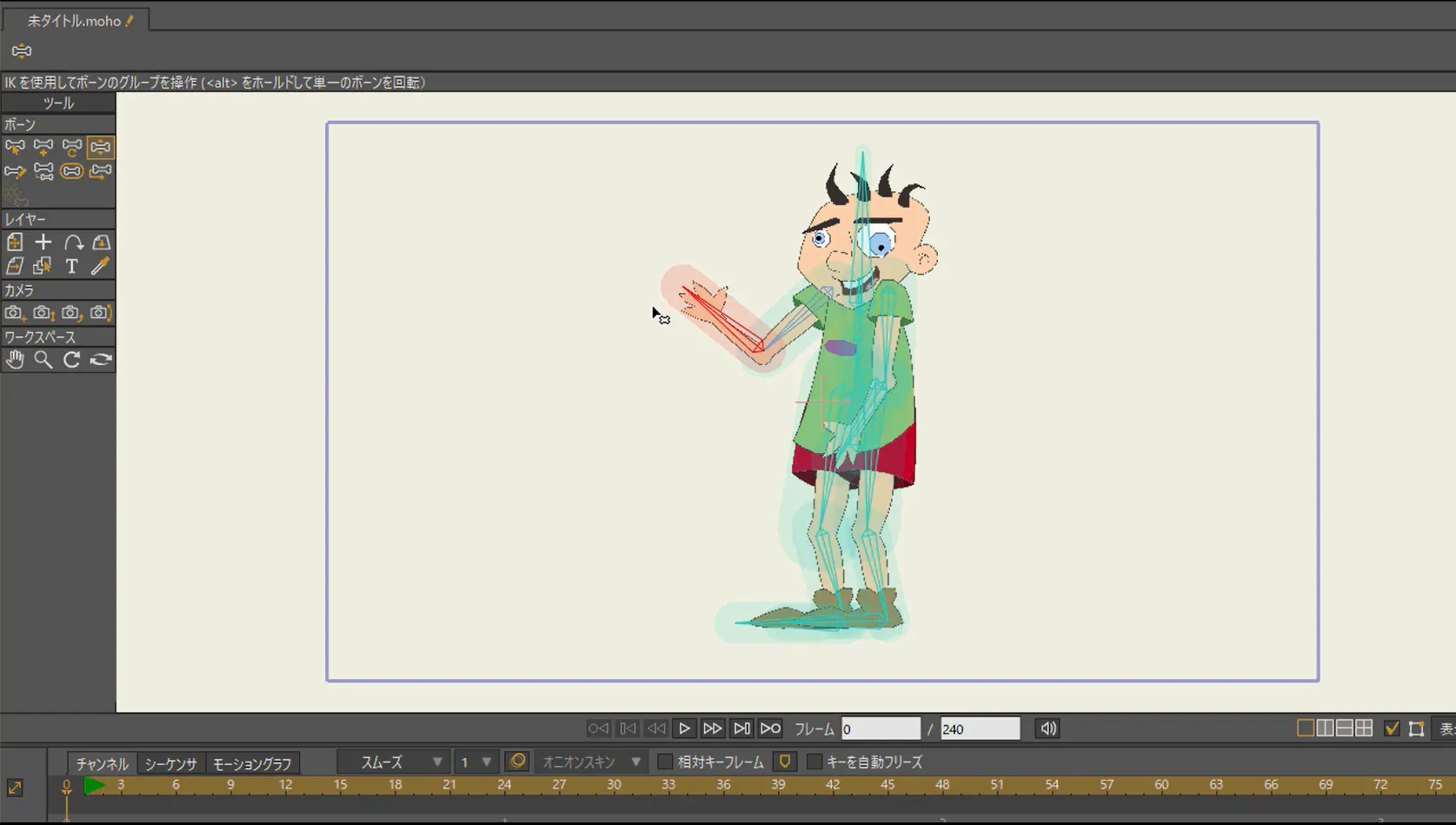Select the Insert Text tool
The height and width of the screenshot is (825, 1456).
[x=72, y=266]
